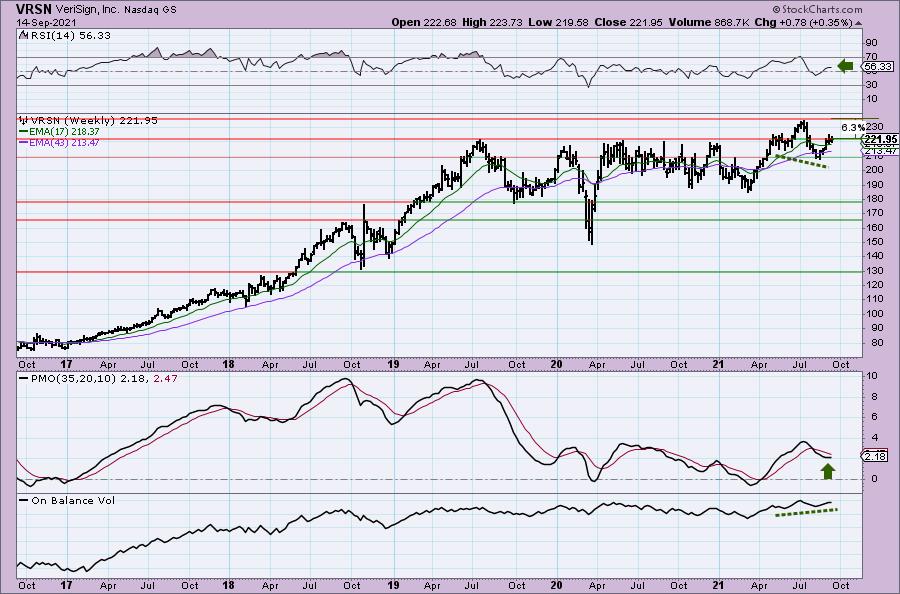The height and width of the screenshot is (594, 900).
Task: Click the EMA(17) 218.37 legend text
Action: coord(64,132)
